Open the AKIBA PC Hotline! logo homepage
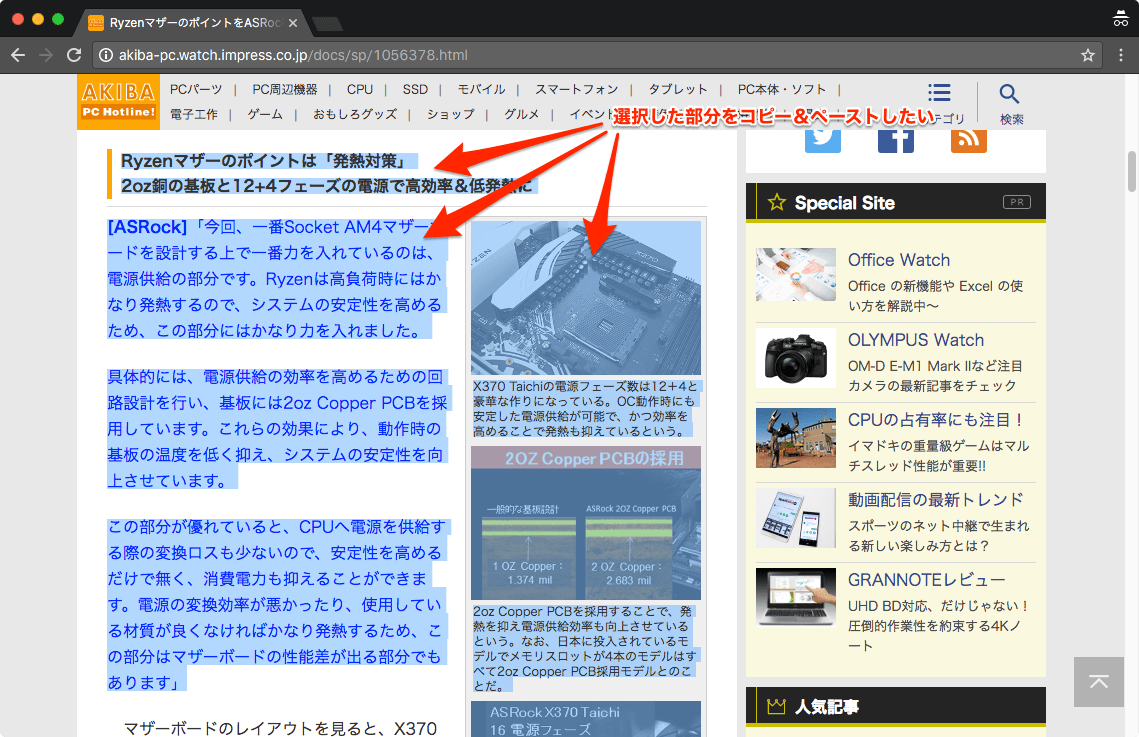This screenshot has height=737, width=1139. (x=118, y=102)
